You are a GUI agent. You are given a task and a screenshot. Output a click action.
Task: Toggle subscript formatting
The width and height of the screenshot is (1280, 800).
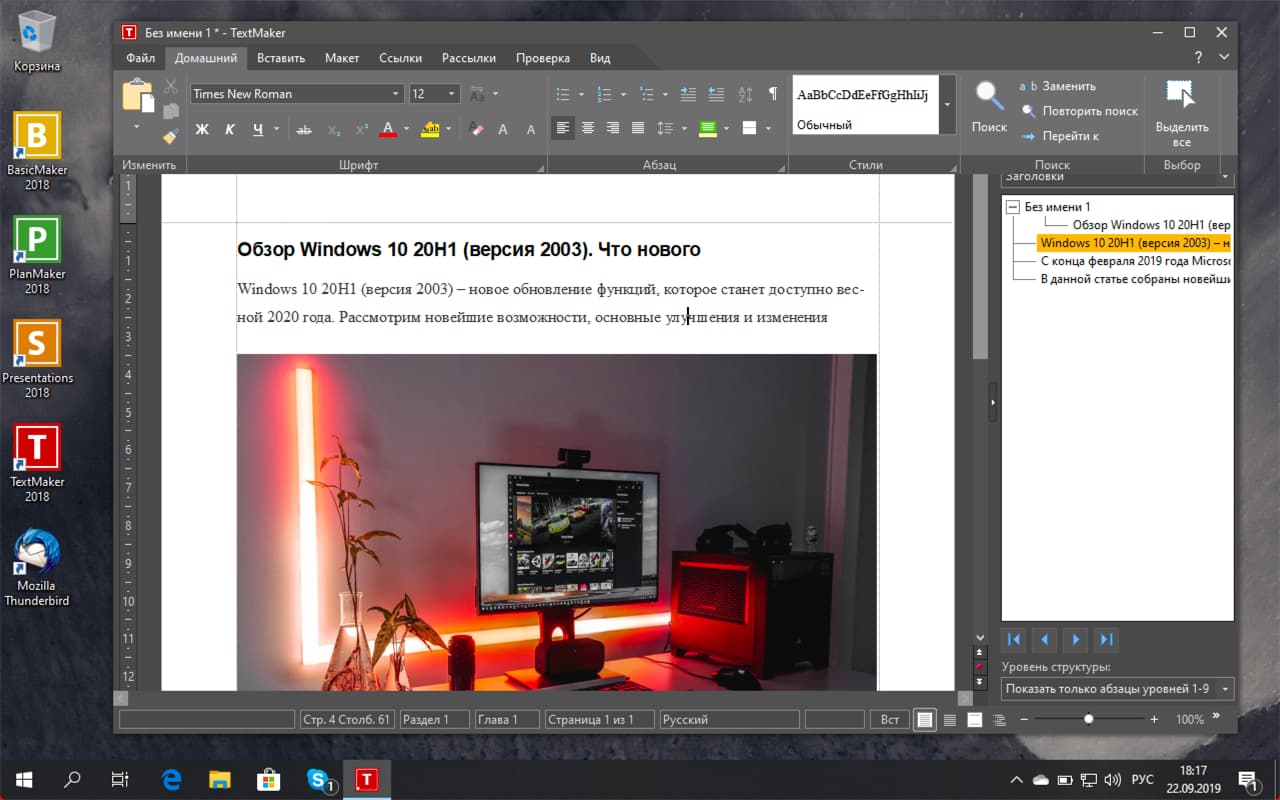(x=334, y=129)
